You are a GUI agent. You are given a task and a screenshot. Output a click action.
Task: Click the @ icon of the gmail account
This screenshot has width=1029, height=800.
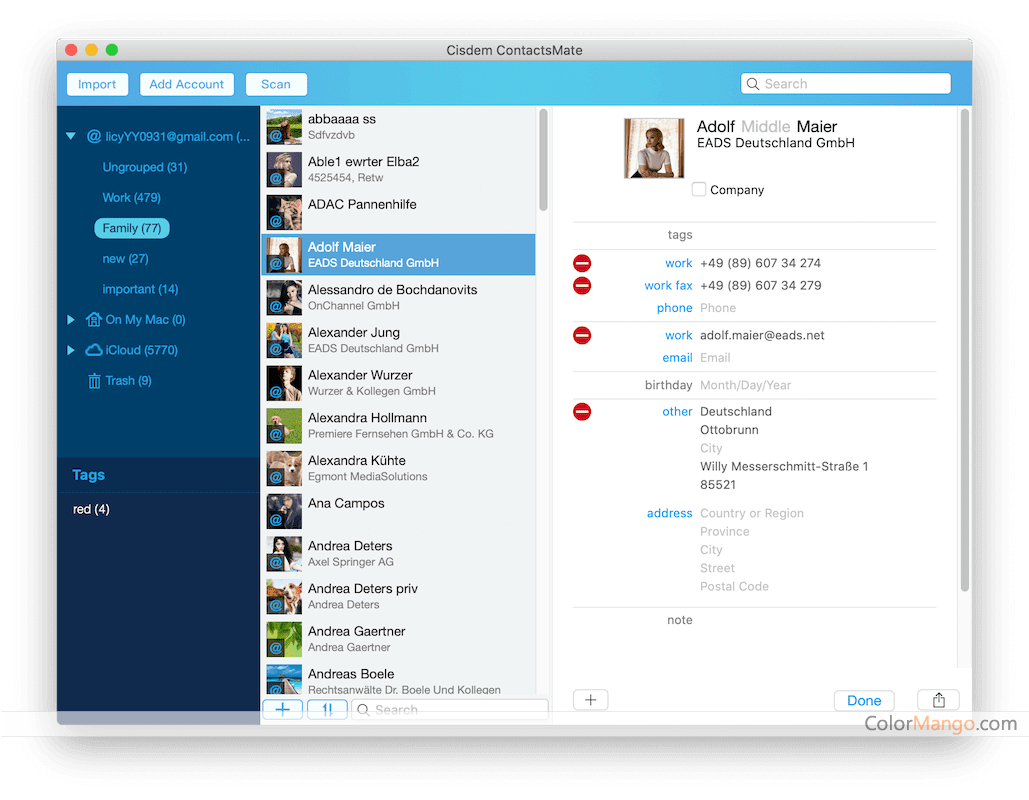(94, 137)
